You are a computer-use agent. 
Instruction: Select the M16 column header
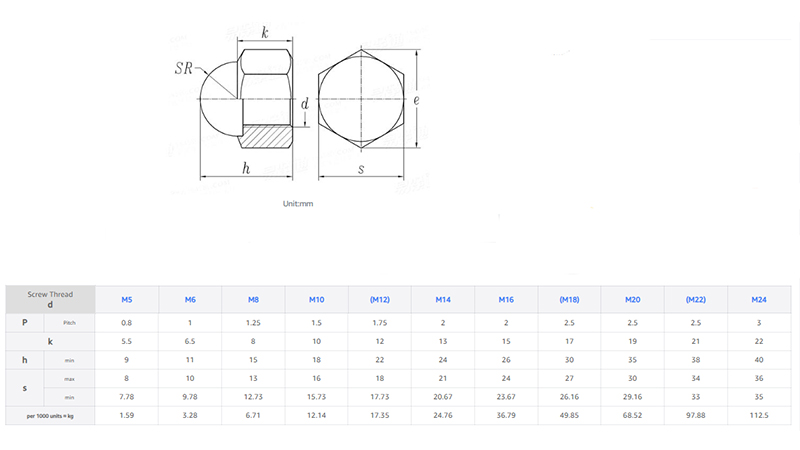click(x=506, y=299)
